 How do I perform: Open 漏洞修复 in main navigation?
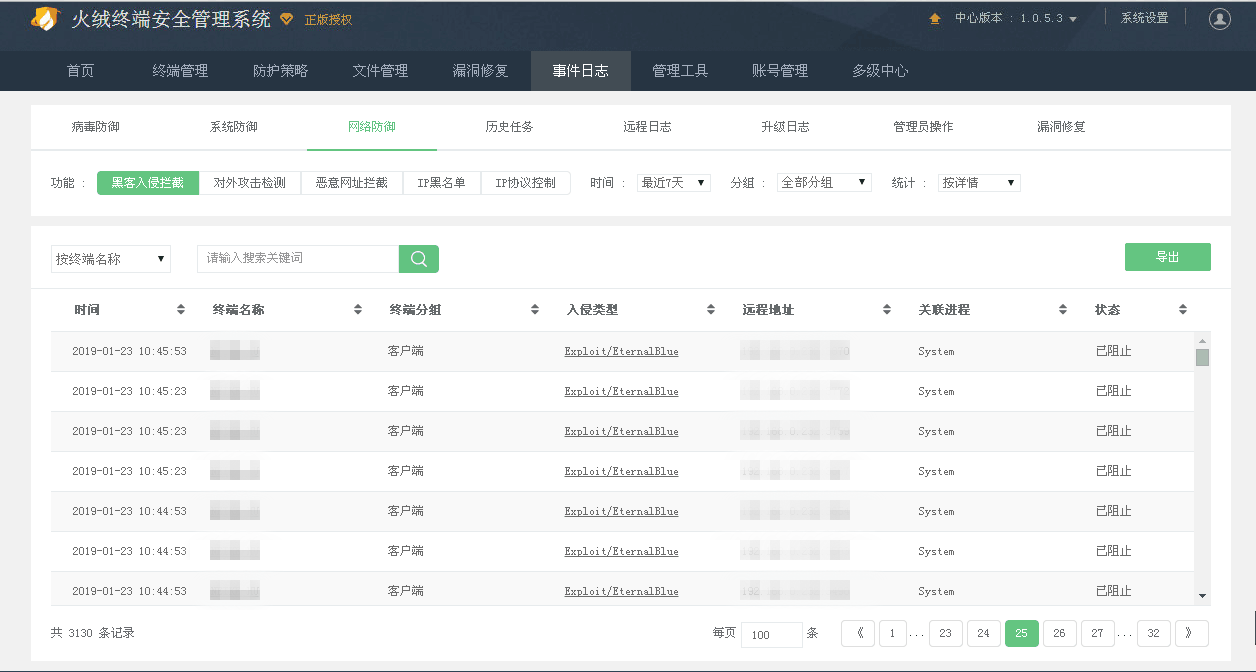pos(481,71)
